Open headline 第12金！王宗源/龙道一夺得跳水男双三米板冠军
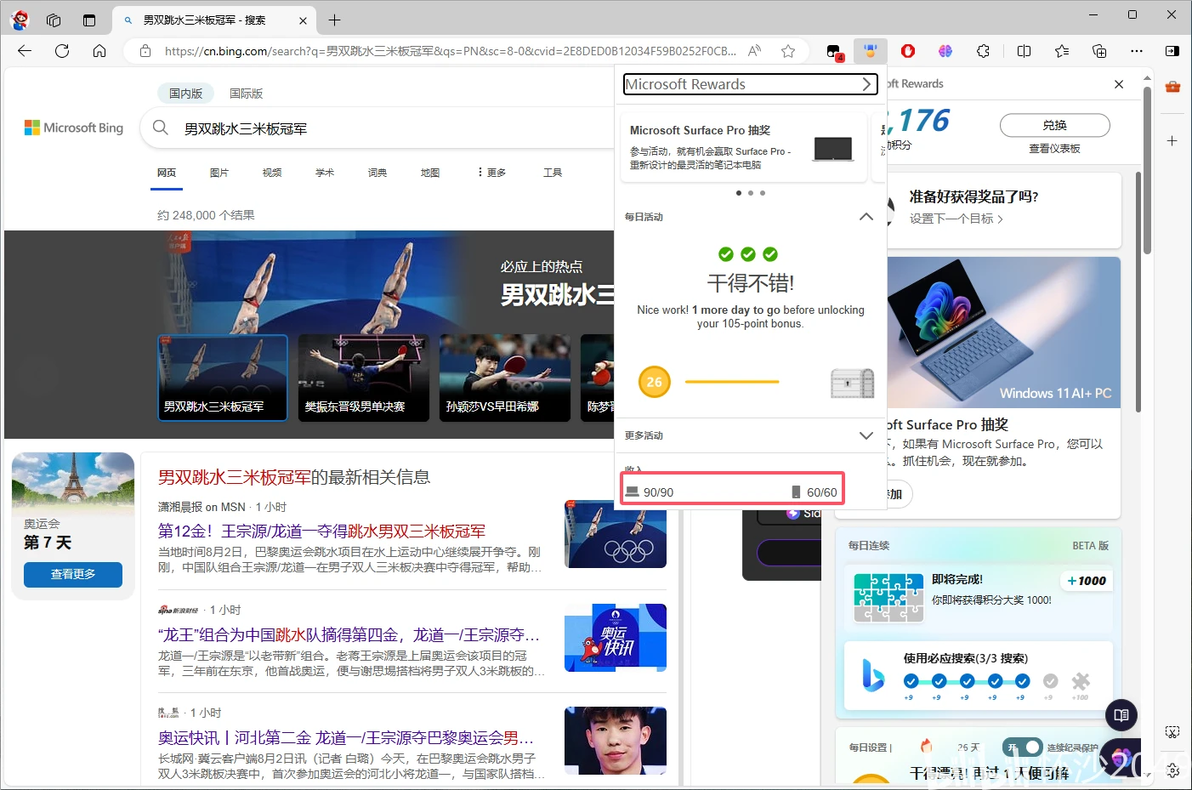Viewport: 1192px width, 790px height. click(x=322, y=531)
